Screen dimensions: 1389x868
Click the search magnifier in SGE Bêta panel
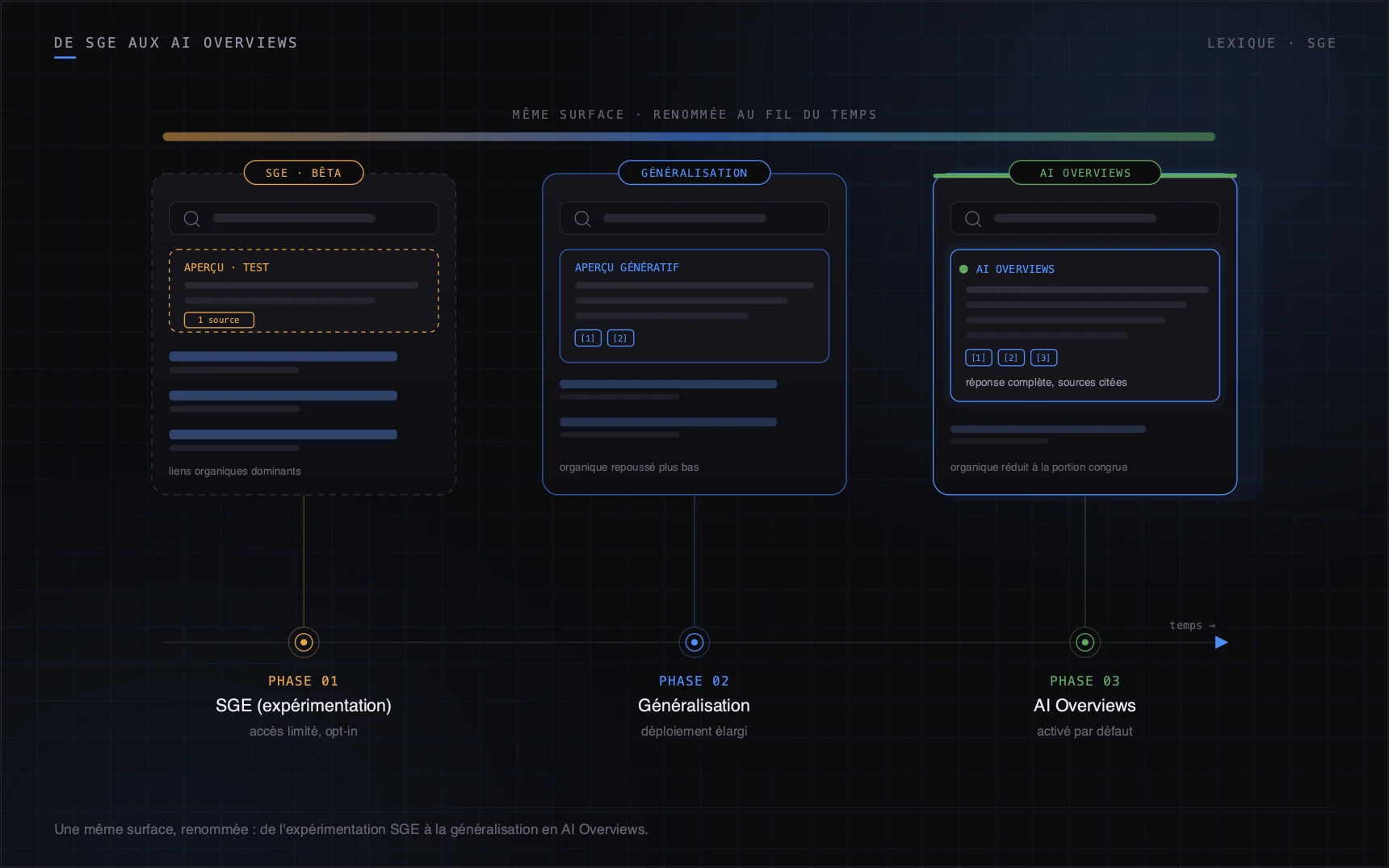[x=191, y=219]
